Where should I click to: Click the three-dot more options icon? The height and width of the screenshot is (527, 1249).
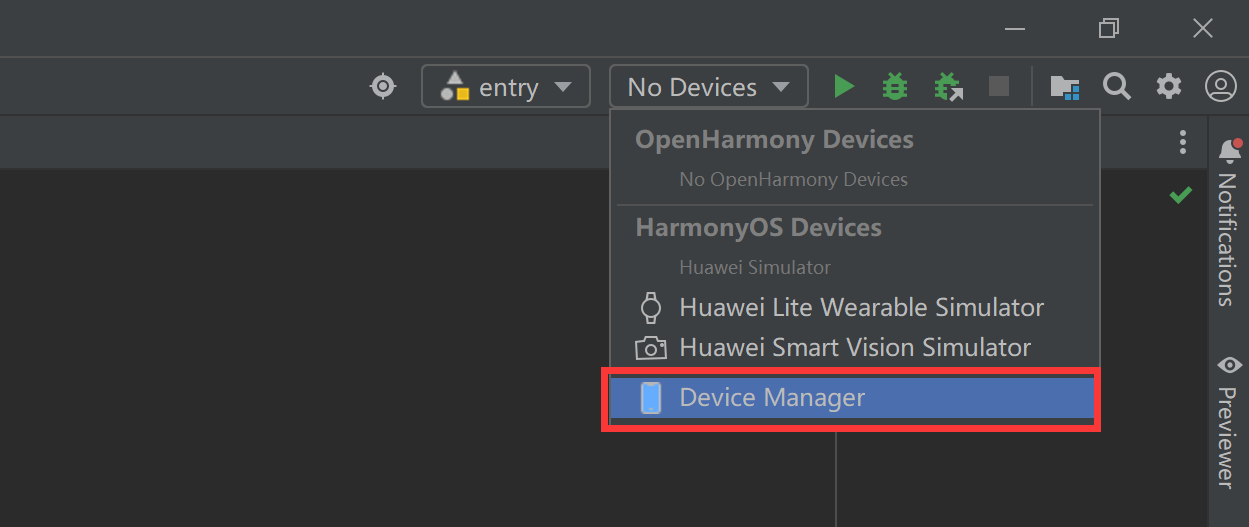pyautogui.click(x=1183, y=142)
